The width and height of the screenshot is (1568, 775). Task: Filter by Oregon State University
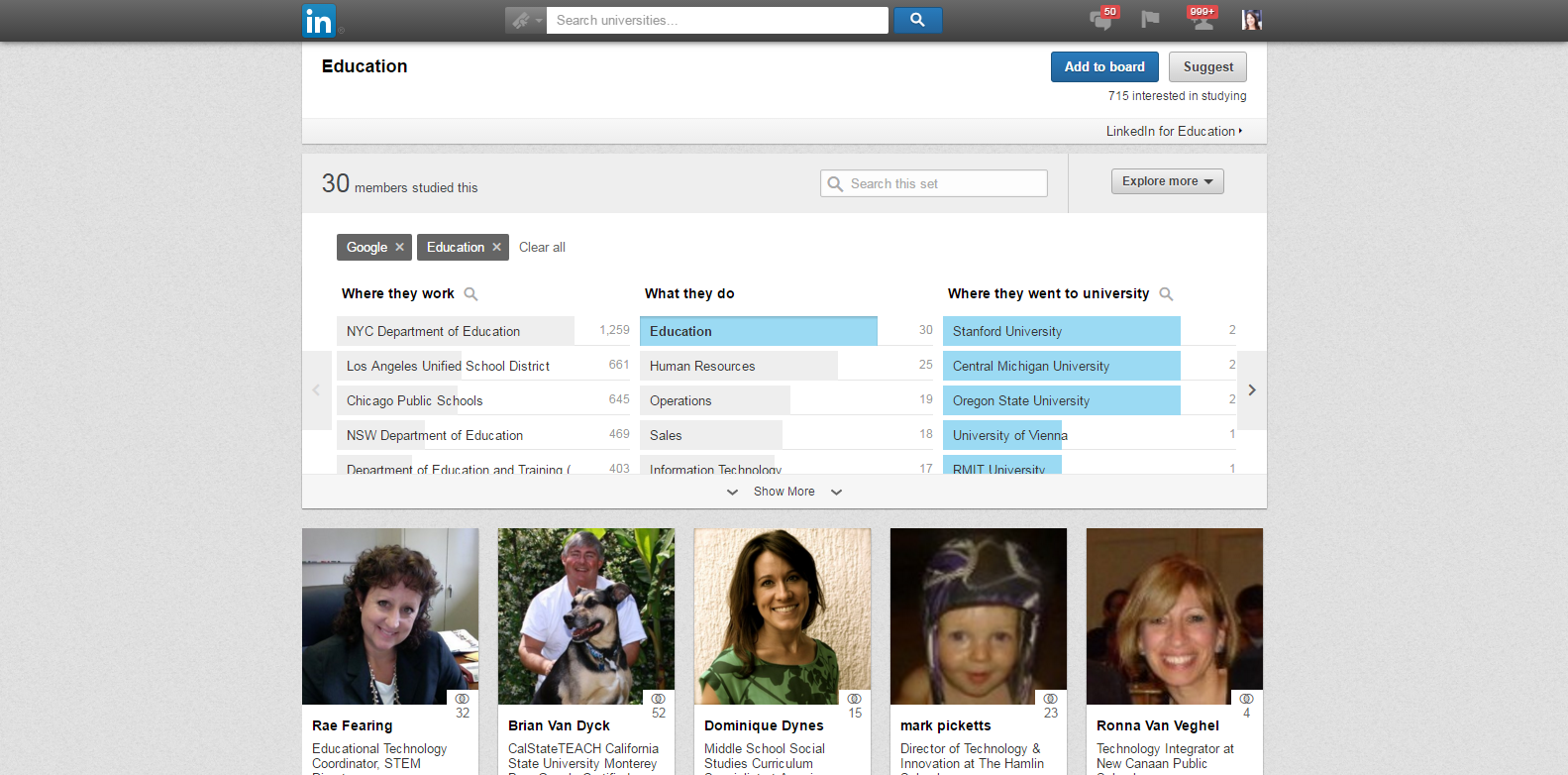click(1090, 400)
